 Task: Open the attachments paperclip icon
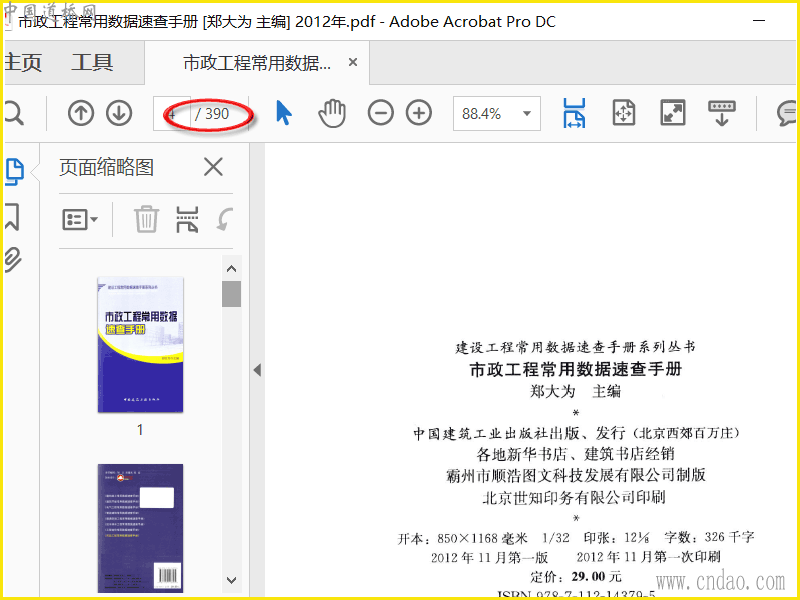click(x=13, y=260)
